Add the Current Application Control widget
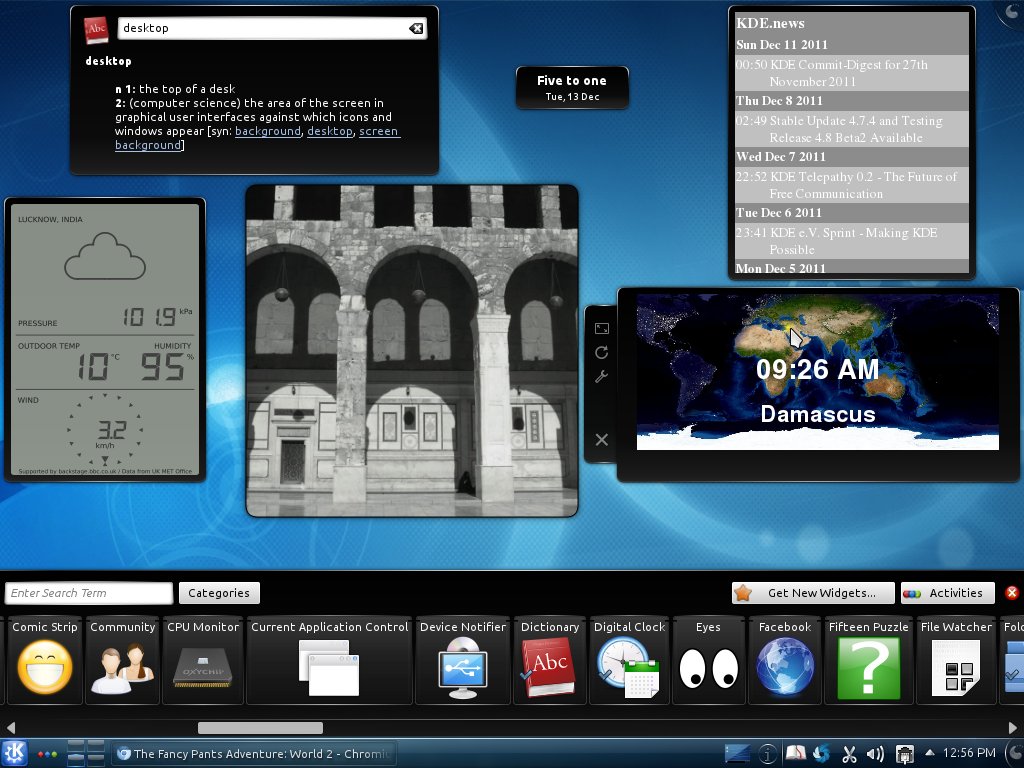 [x=329, y=660]
